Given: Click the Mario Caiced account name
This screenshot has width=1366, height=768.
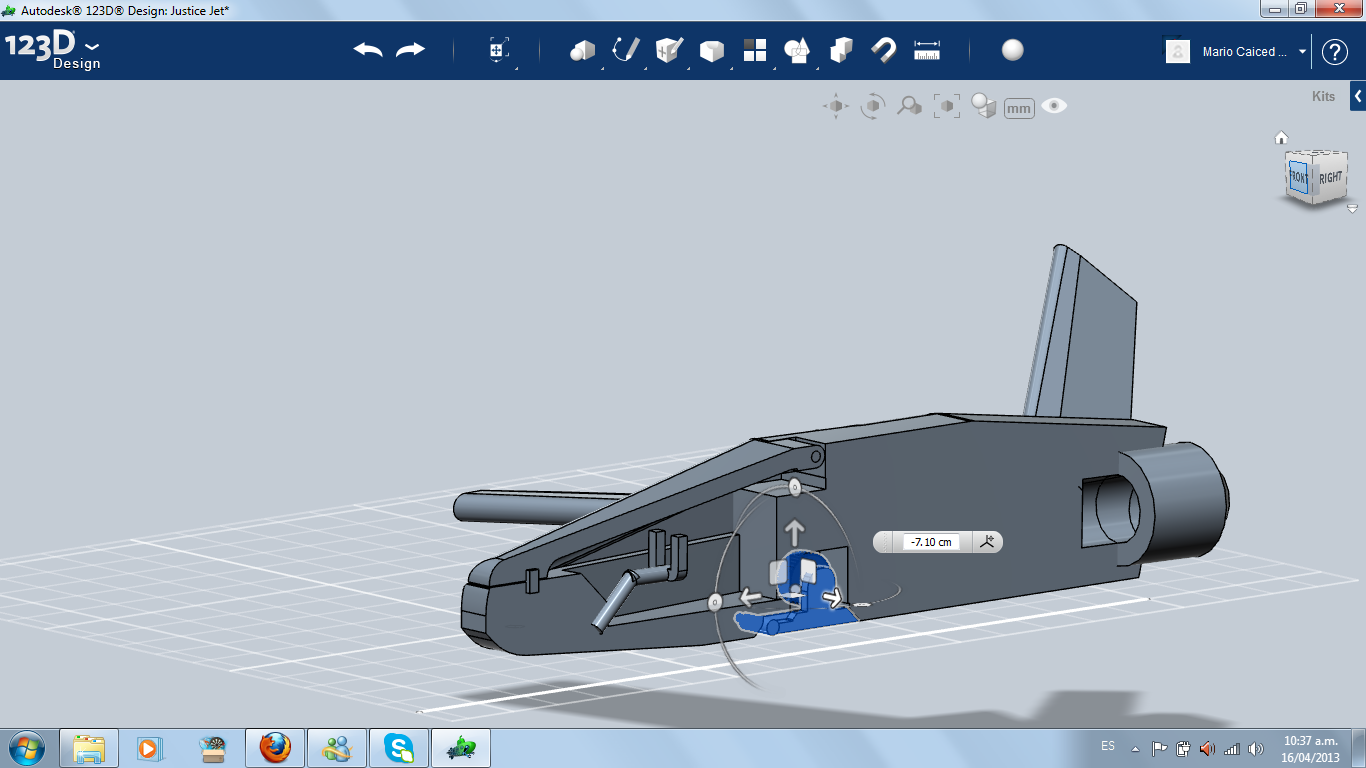Looking at the screenshot, I should [x=1245, y=52].
